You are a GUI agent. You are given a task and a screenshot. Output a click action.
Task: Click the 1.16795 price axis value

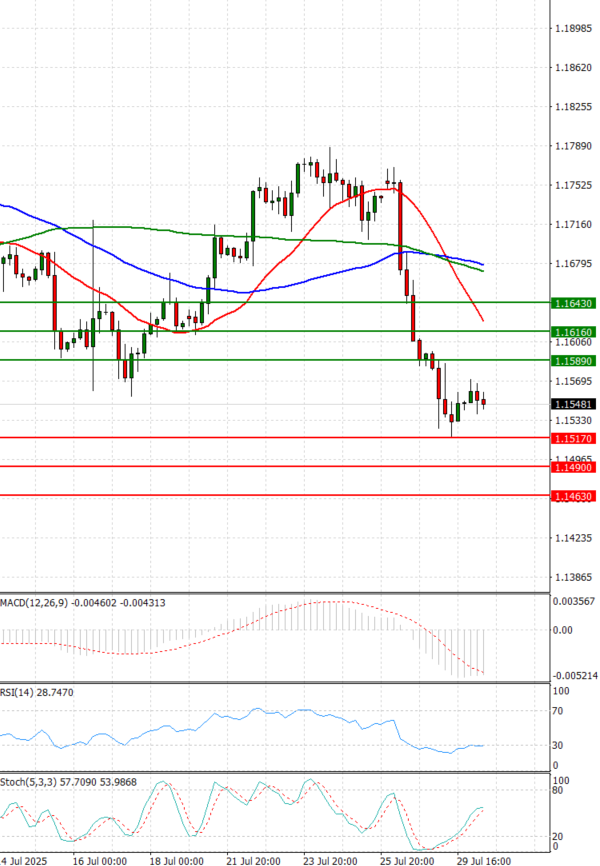[x=573, y=263]
